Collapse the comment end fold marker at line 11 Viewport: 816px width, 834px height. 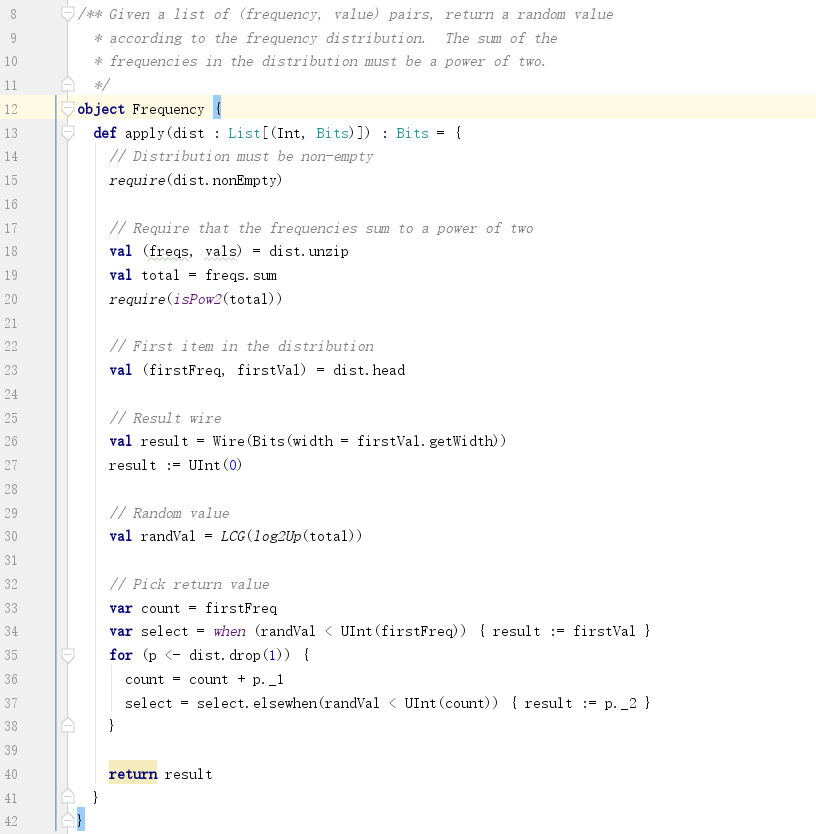coord(68,85)
